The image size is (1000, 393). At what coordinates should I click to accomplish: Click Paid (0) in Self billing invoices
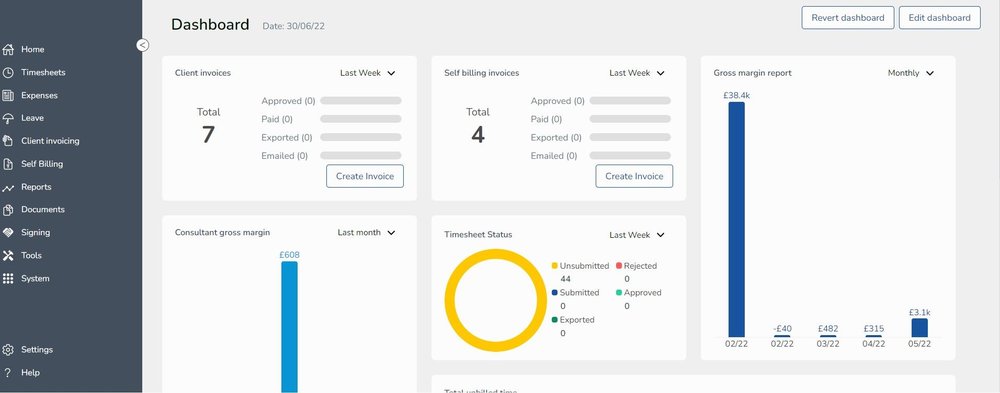pos(546,119)
